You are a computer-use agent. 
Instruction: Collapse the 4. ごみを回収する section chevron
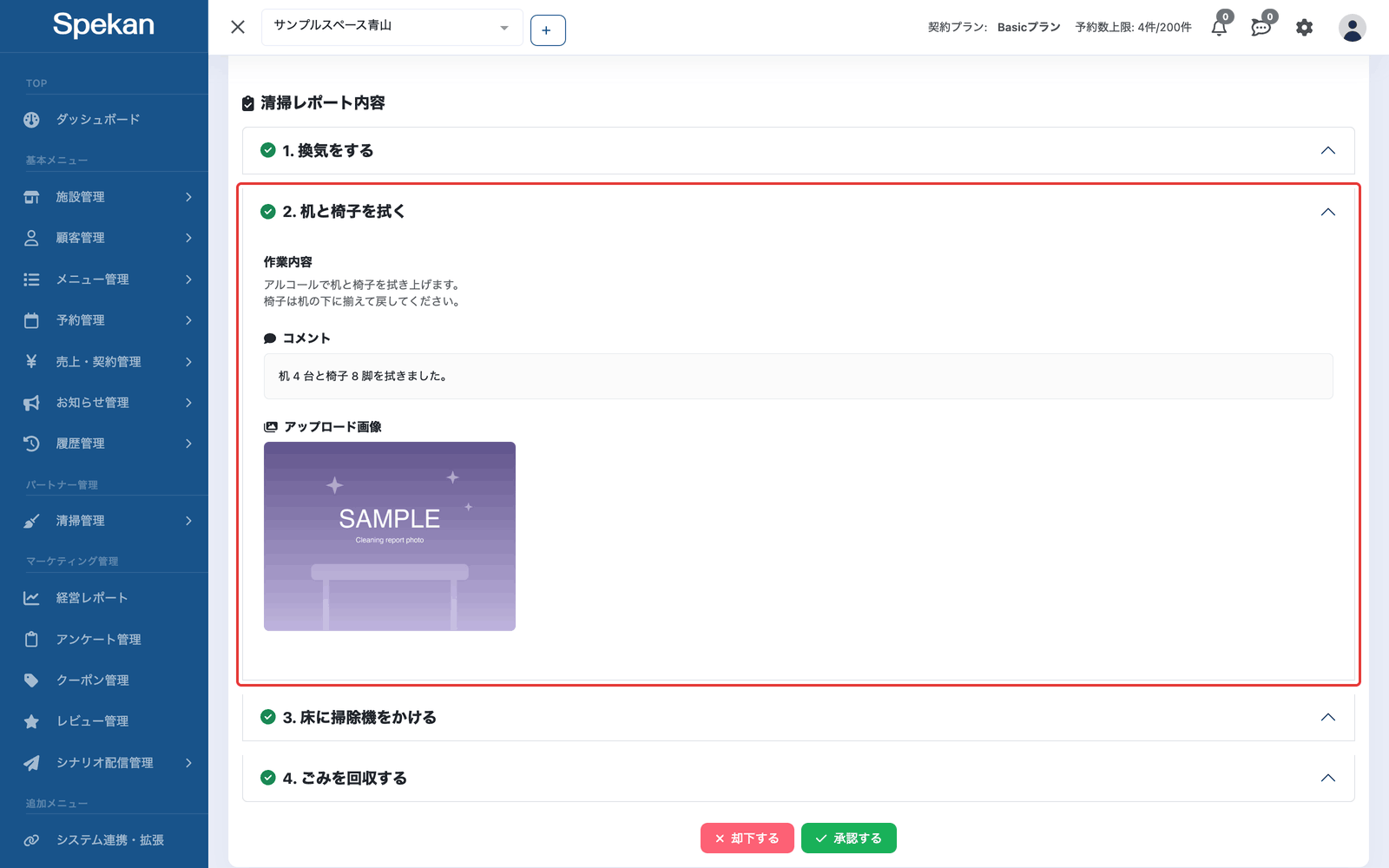coord(1327,778)
